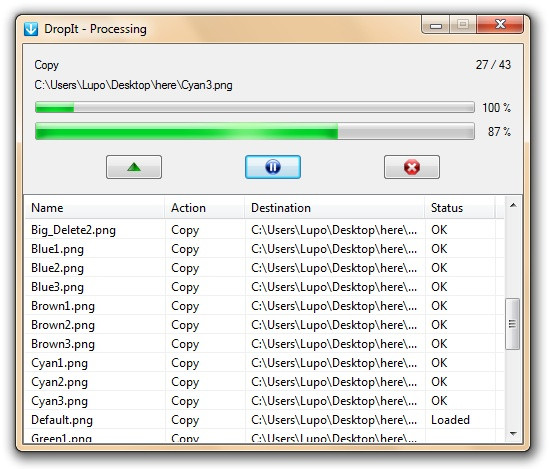Click the vertical scrollbar thumb

tap(513, 324)
